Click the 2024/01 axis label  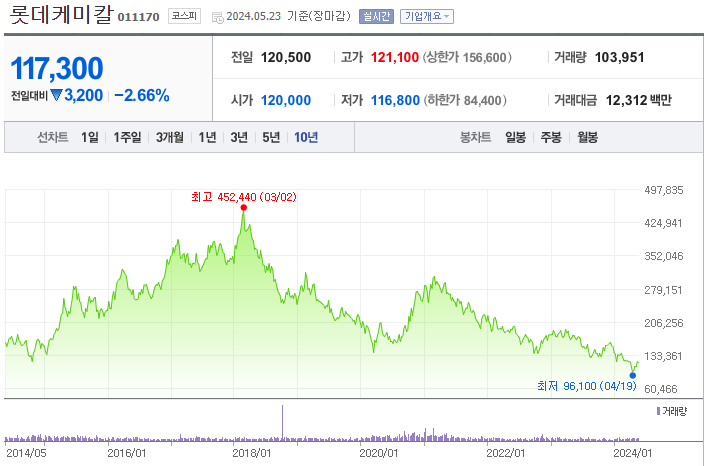pyautogui.click(x=633, y=453)
